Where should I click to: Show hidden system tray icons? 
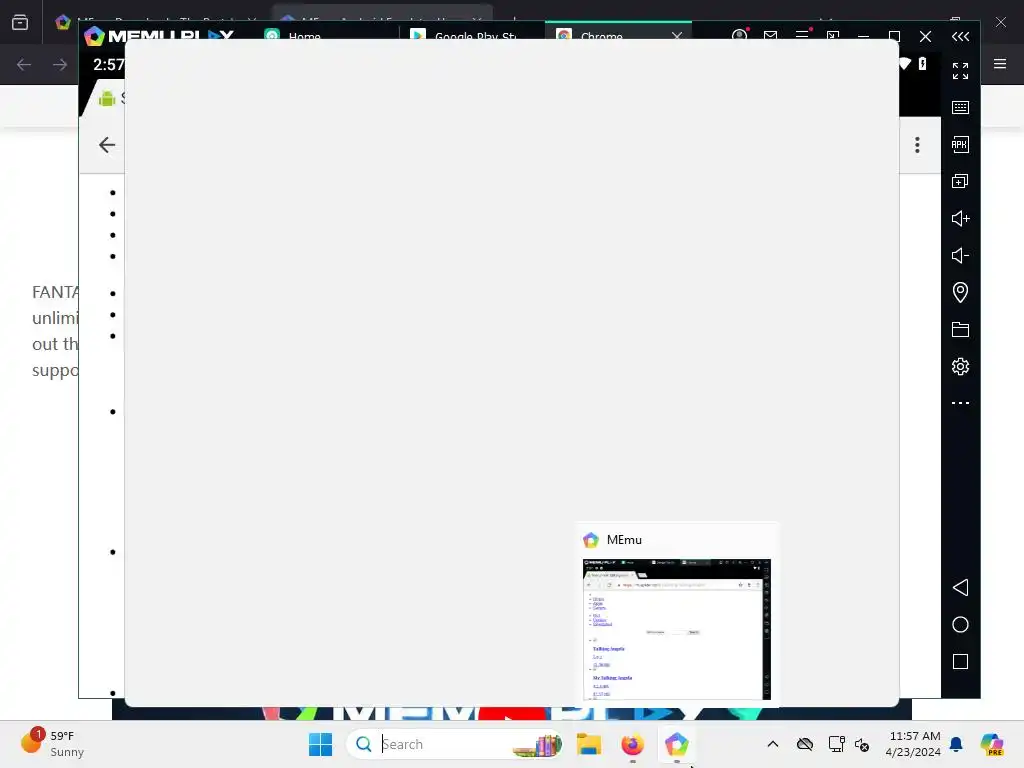pos(773,744)
